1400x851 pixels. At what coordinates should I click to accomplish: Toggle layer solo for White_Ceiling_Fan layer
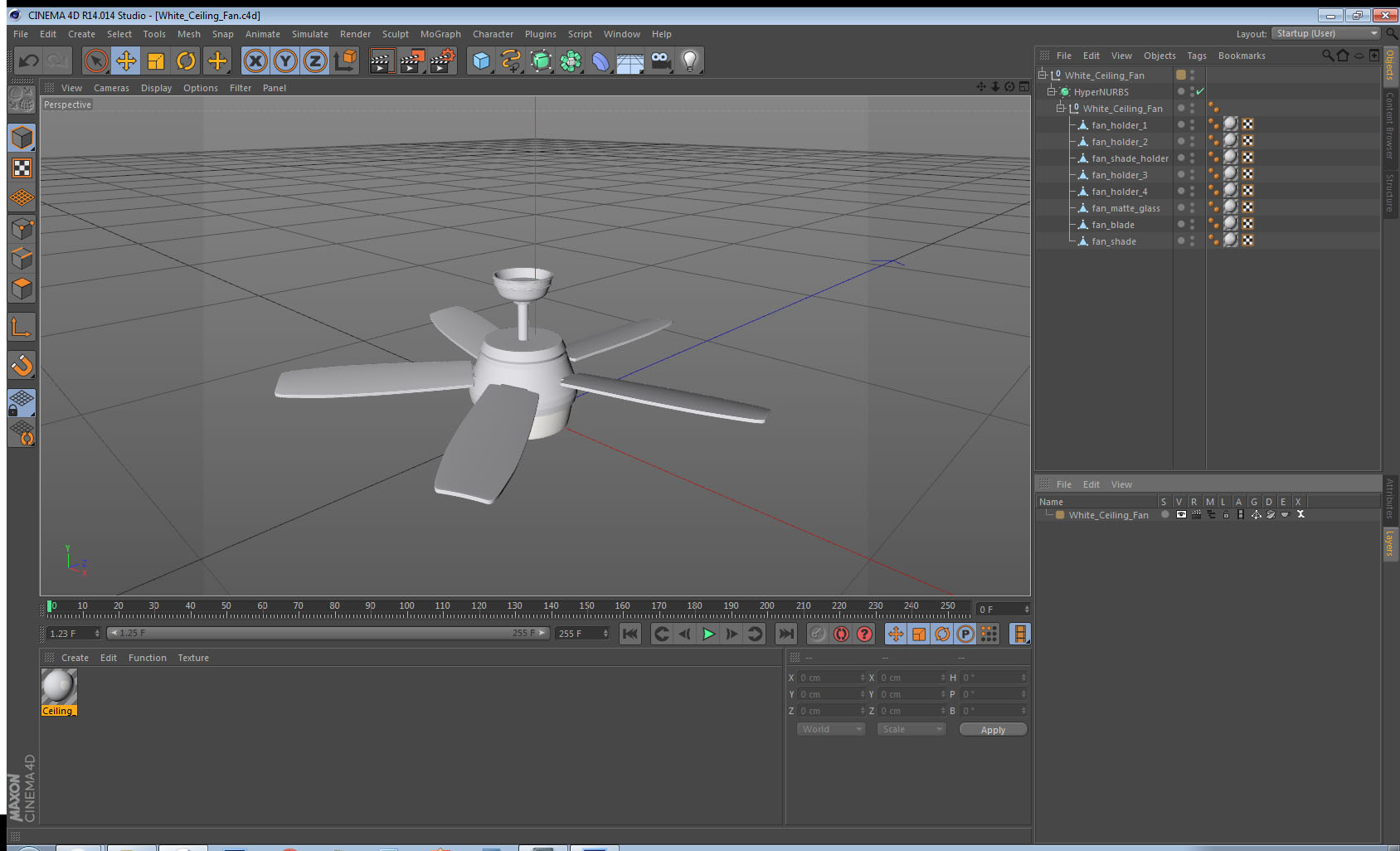(1165, 514)
